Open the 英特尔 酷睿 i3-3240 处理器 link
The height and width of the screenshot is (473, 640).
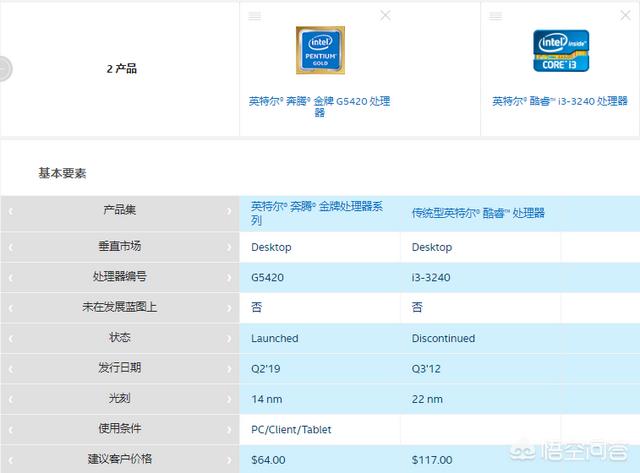point(560,101)
